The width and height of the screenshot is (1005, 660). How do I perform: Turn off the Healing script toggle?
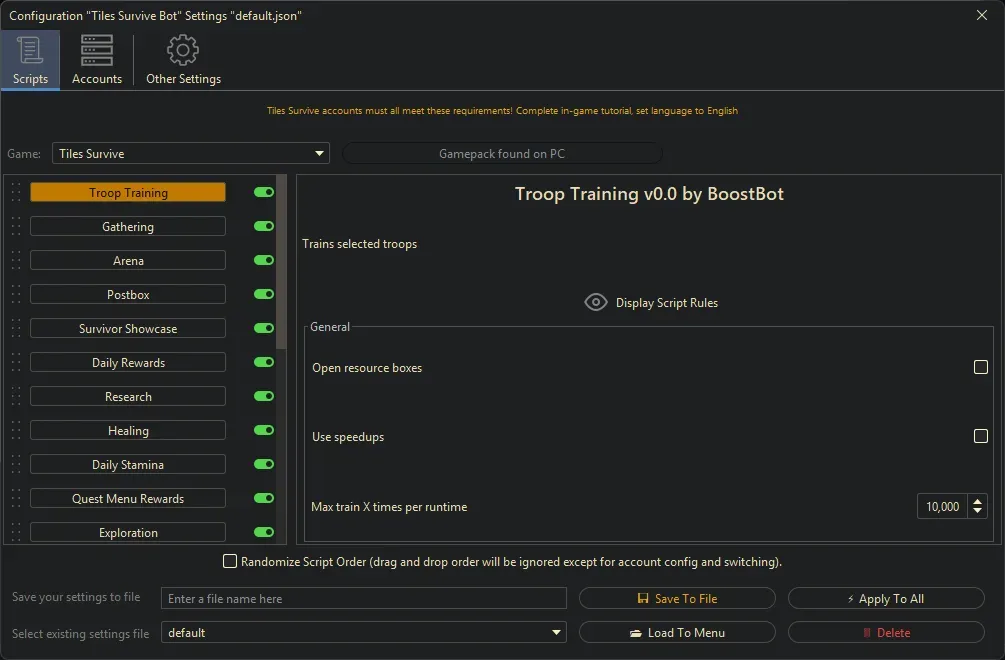click(x=264, y=431)
